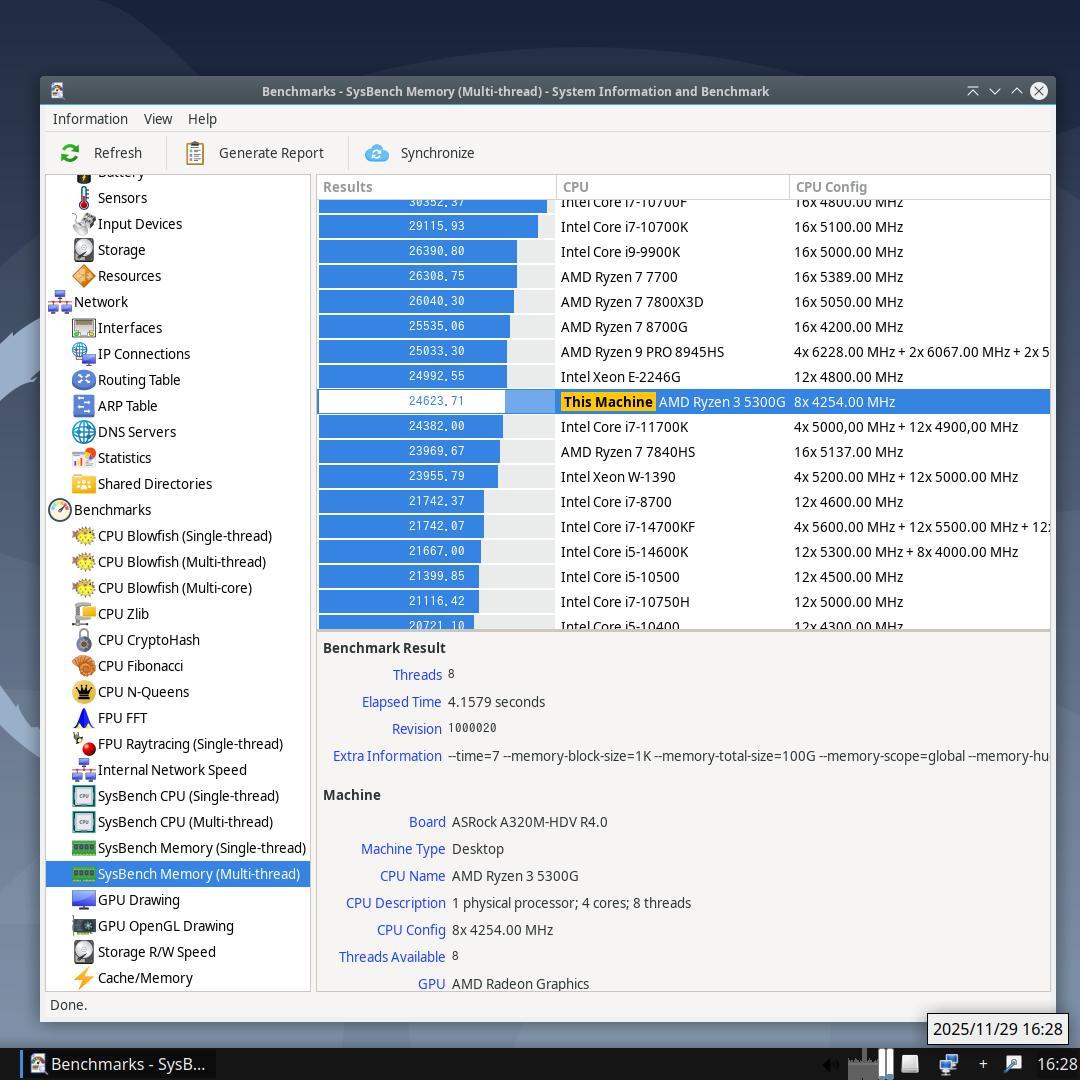Click the Cache/Memory lightning icon
Viewport: 1080px width, 1080px height.
(84, 978)
